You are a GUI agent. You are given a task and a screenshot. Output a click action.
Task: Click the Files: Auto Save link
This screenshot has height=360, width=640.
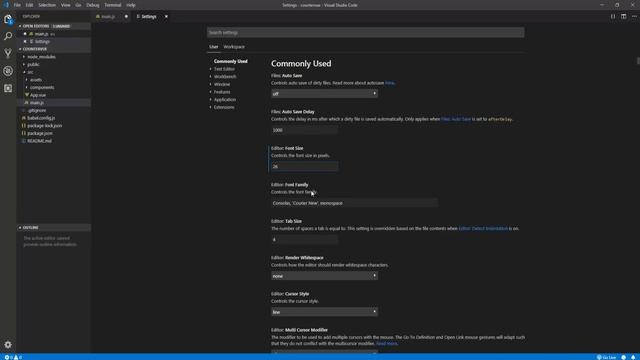[456, 119]
